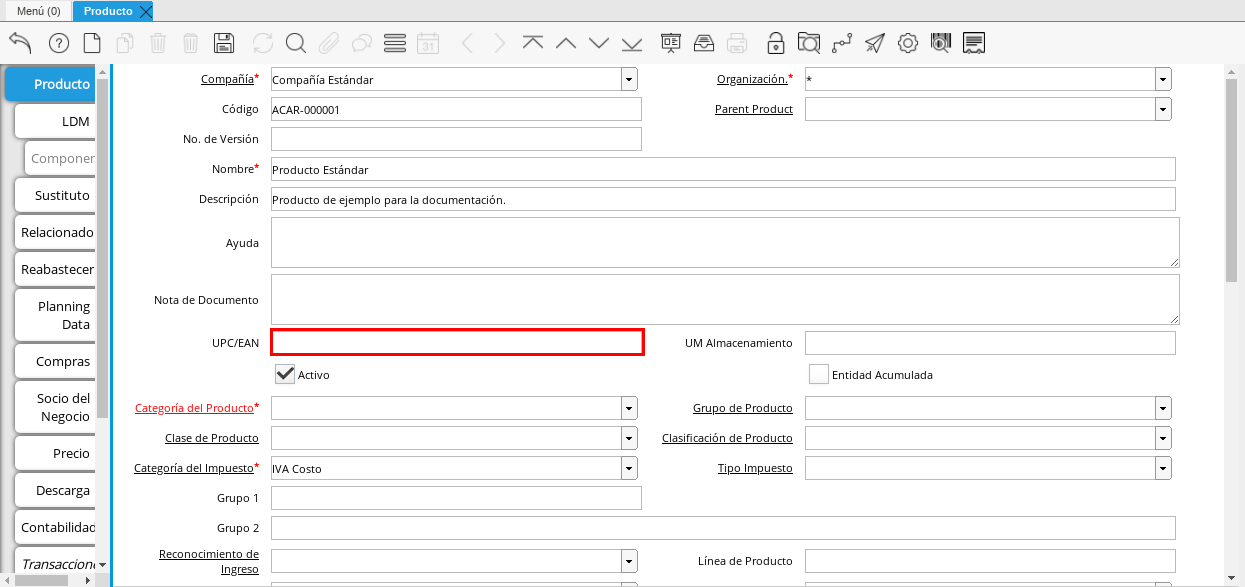This screenshot has width=1245, height=587.
Task: Switch to the Menú (0) tab
Action: point(38,11)
